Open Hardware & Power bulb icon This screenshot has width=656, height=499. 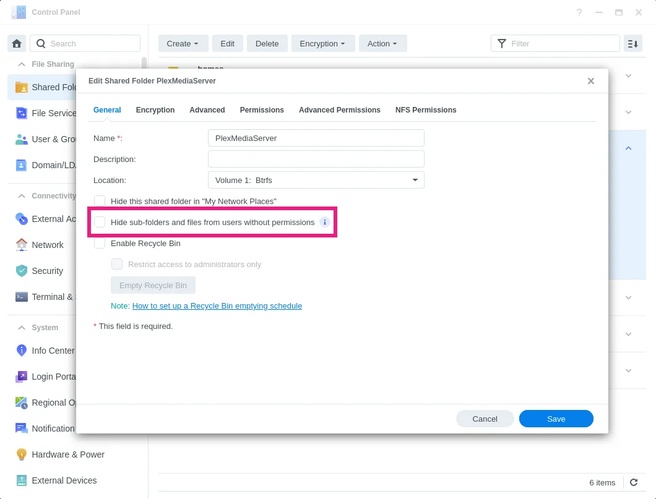[x=21, y=454]
